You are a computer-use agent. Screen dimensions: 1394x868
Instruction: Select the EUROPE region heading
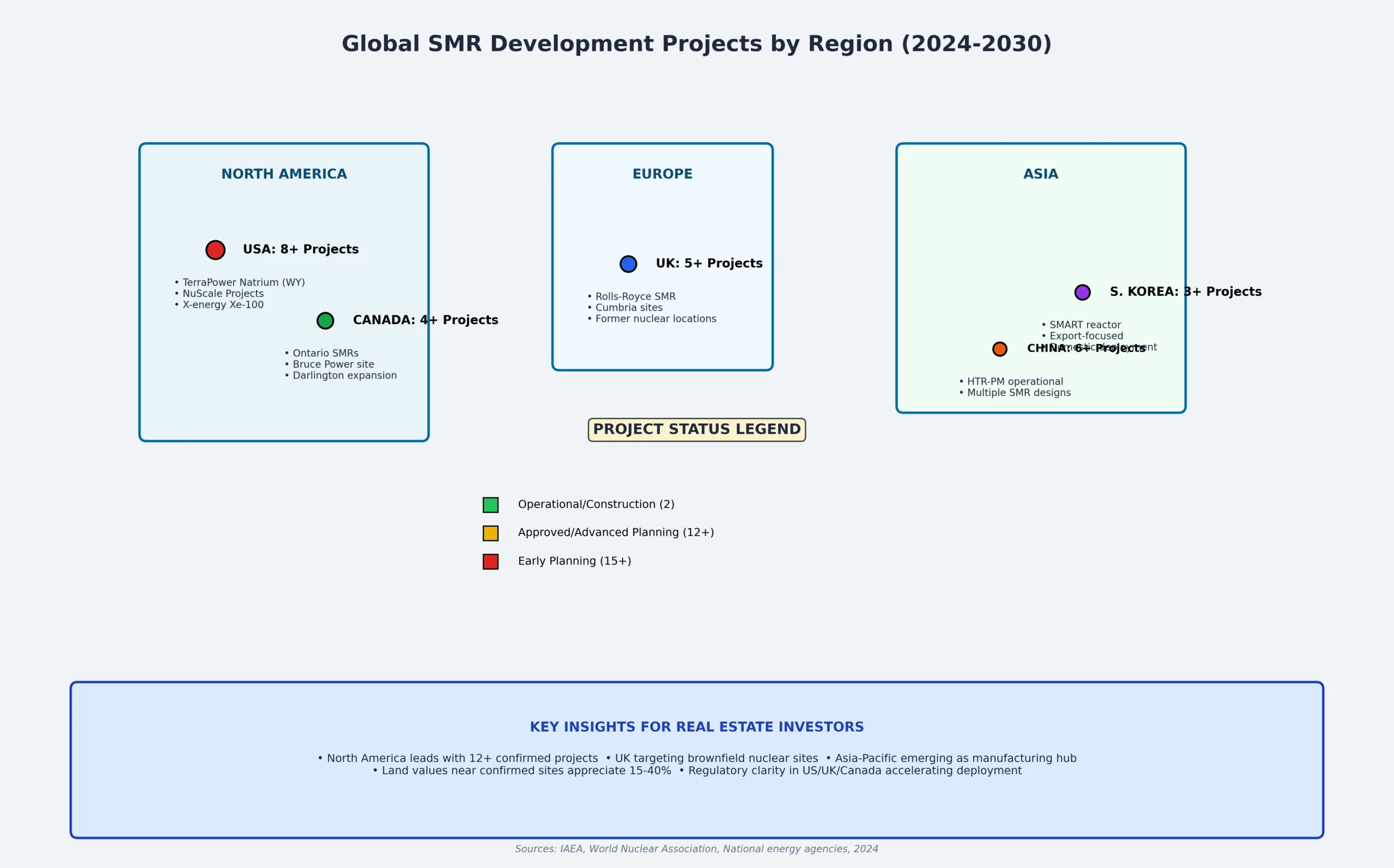662,174
